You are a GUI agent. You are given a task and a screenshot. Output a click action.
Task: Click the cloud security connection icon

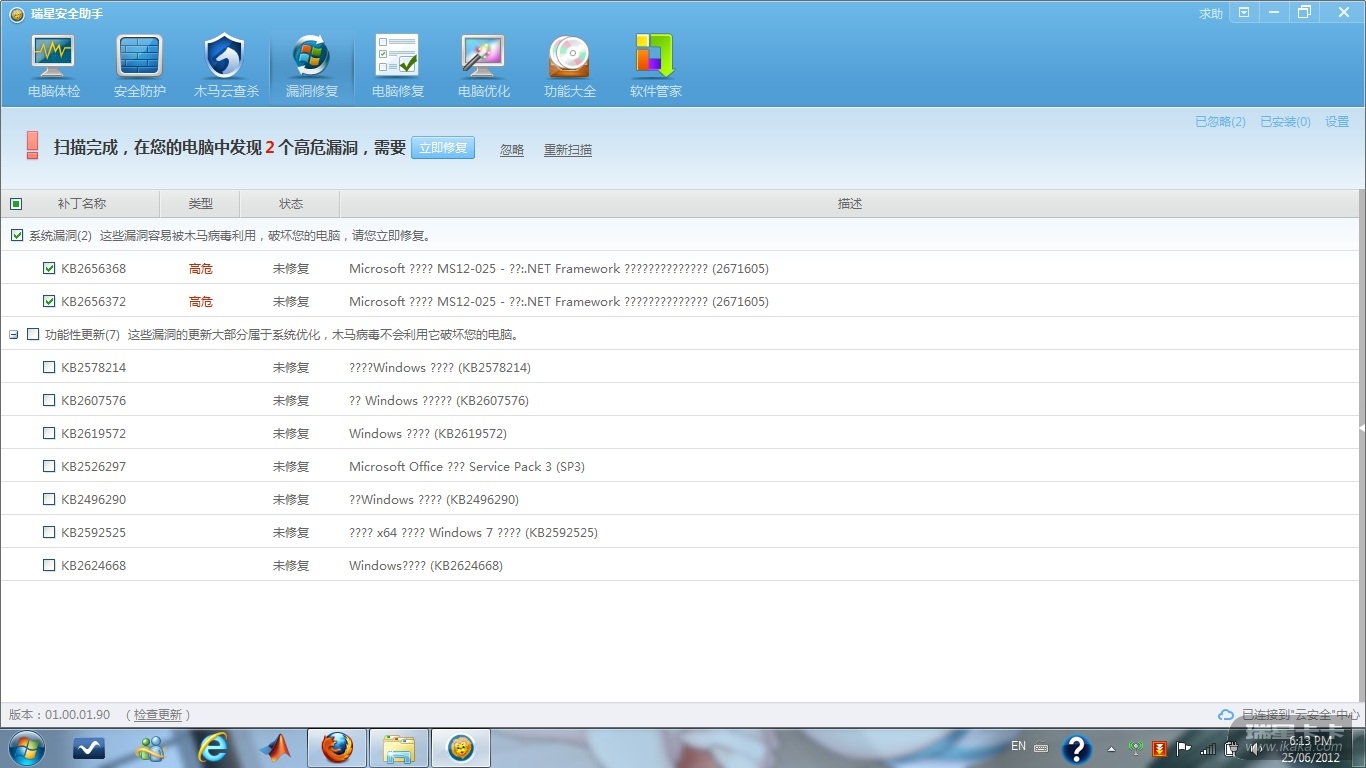(1226, 715)
